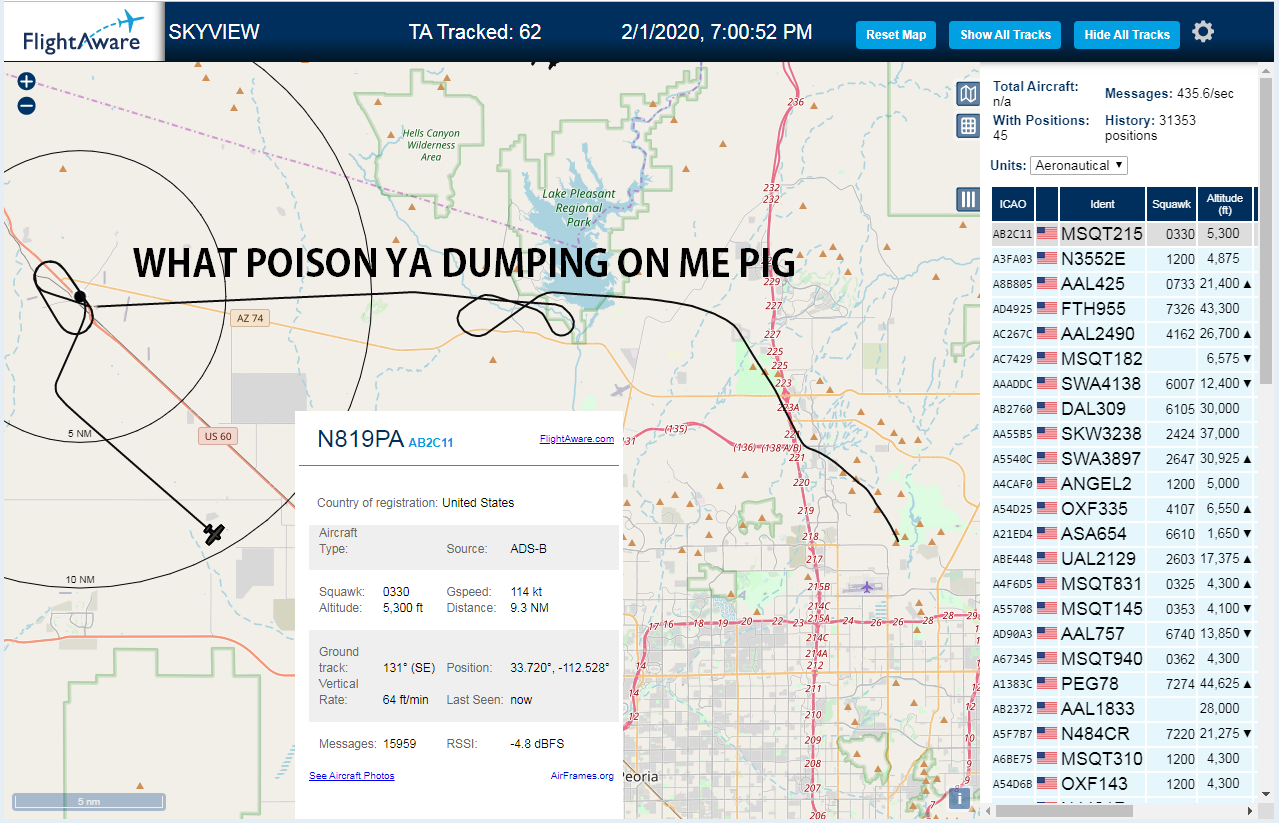Viewport: 1279px width, 823px height.
Task: Click US flag in MSQT215 row
Action: [1047, 234]
